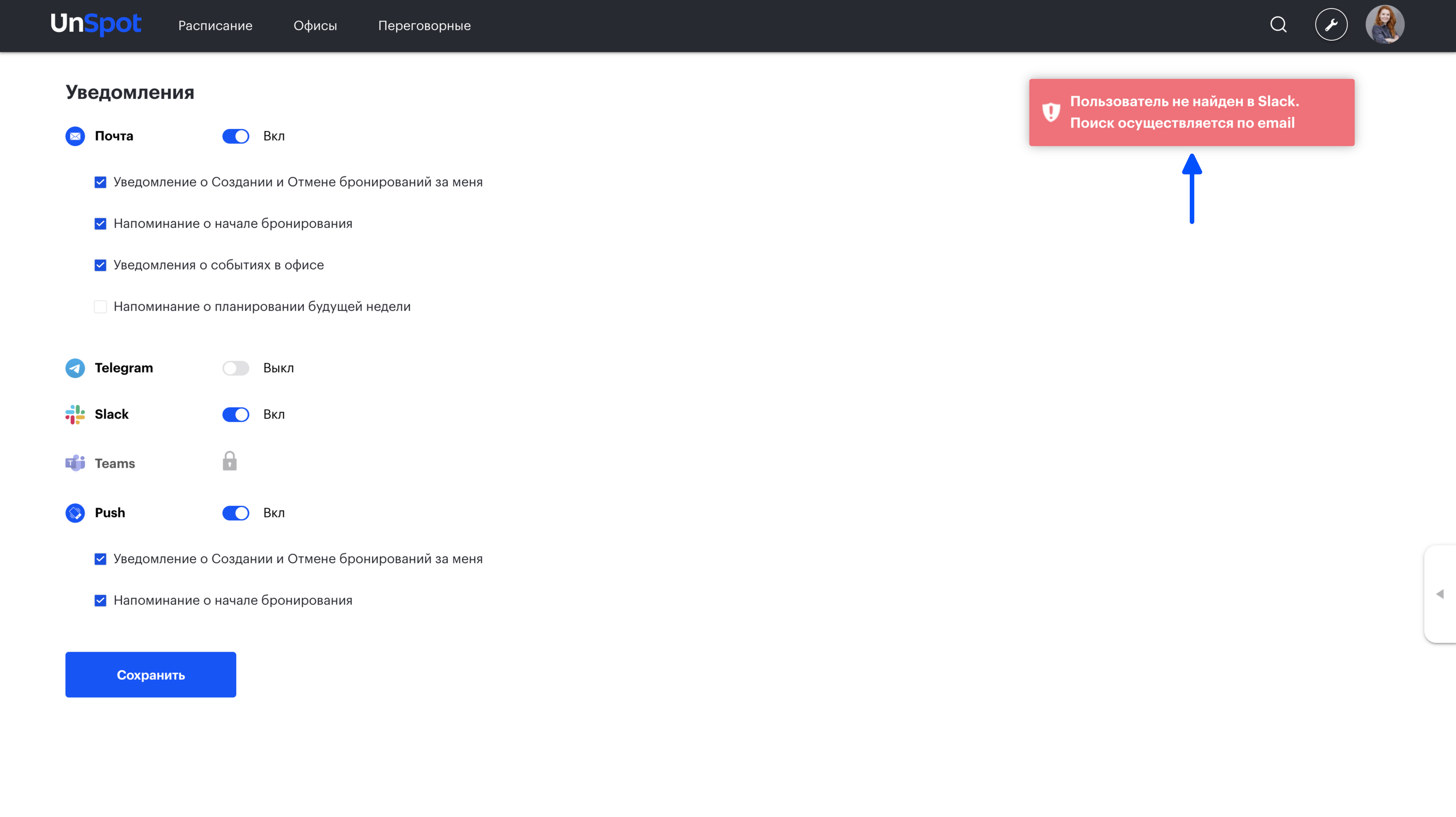This screenshot has height=817, width=1456.
Task: Uncheck email booking creation and cancel notification
Action: coord(100,182)
